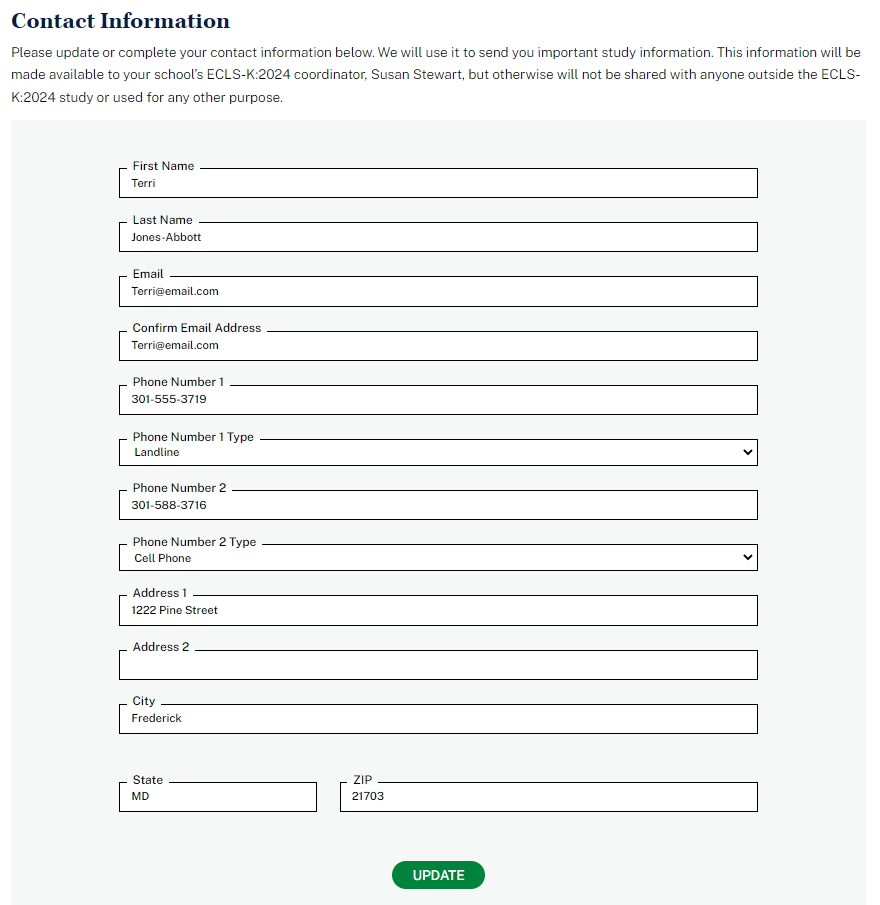Click the 'Phone Number 2 Type' label text
The height and width of the screenshot is (905, 880).
coord(194,542)
